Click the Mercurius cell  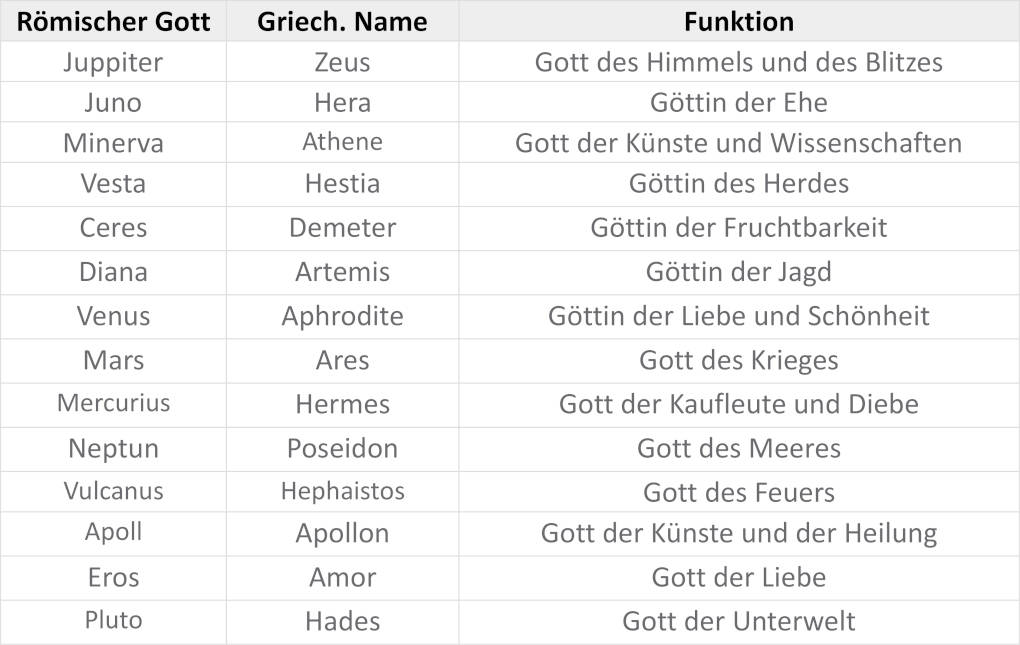[x=113, y=403]
